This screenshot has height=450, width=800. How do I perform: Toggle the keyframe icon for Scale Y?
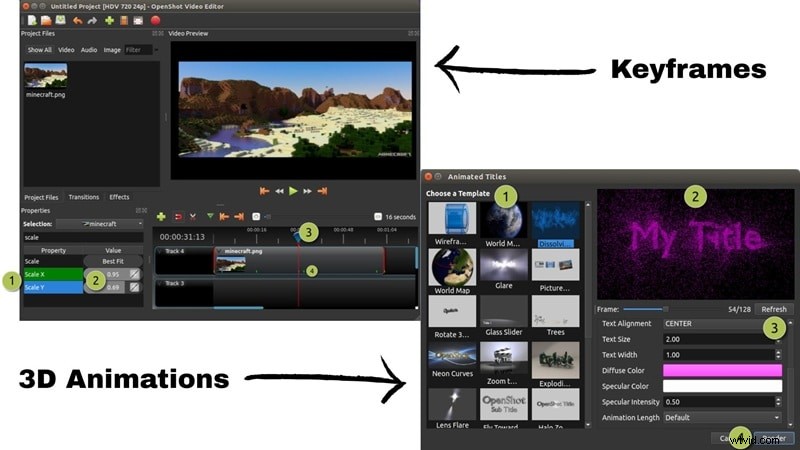(134, 288)
